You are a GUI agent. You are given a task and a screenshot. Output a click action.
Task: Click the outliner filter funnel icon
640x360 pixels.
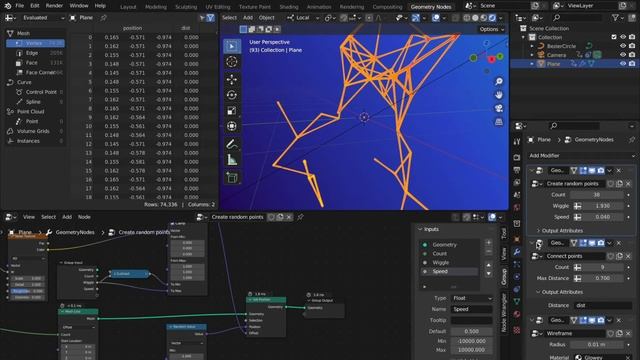615,18
